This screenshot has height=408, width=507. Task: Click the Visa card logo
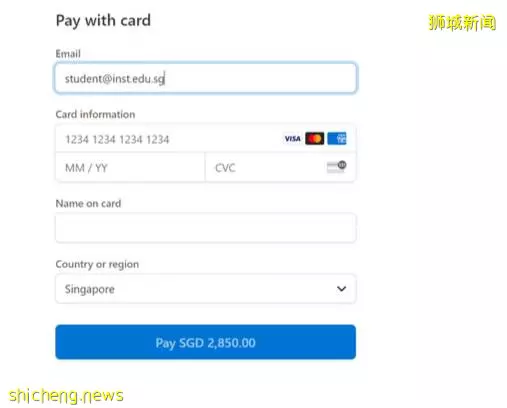[x=292, y=139]
